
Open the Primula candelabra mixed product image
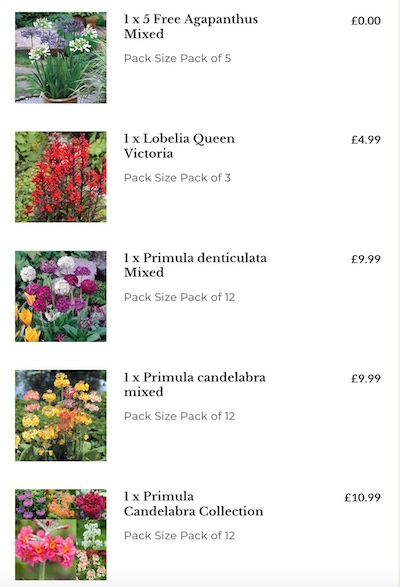coord(61,416)
